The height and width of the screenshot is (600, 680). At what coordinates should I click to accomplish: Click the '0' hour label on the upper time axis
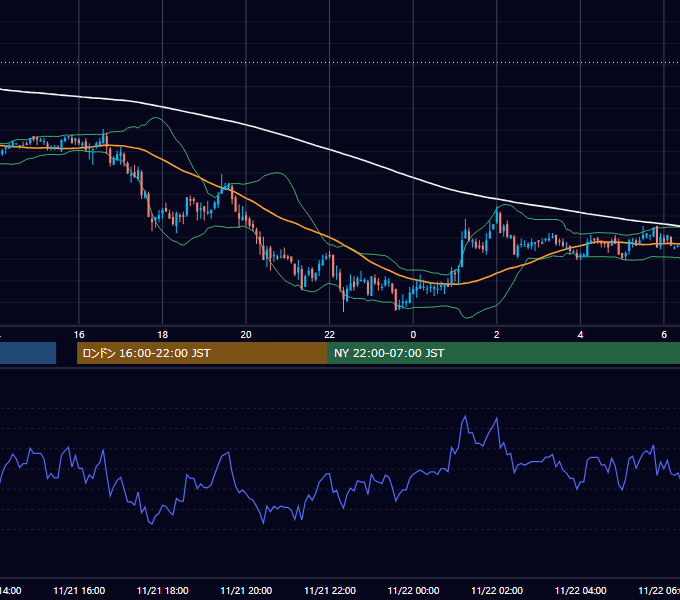tap(413, 335)
